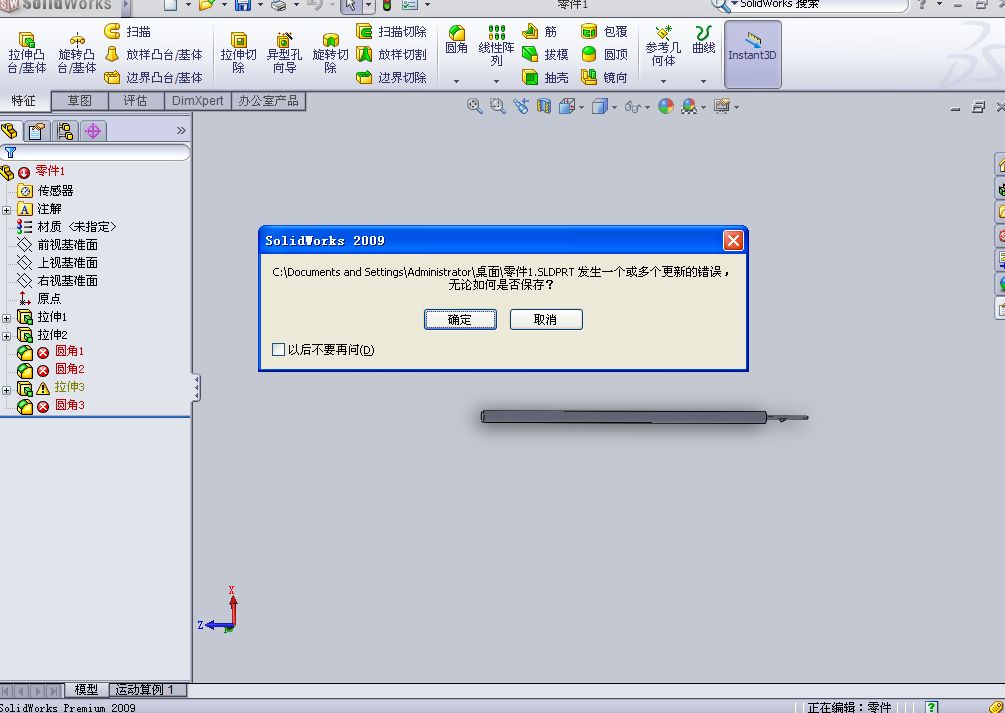The width and height of the screenshot is (1005, 713).
Task: Toggle the Instant3D button
Action: (752, 54)
